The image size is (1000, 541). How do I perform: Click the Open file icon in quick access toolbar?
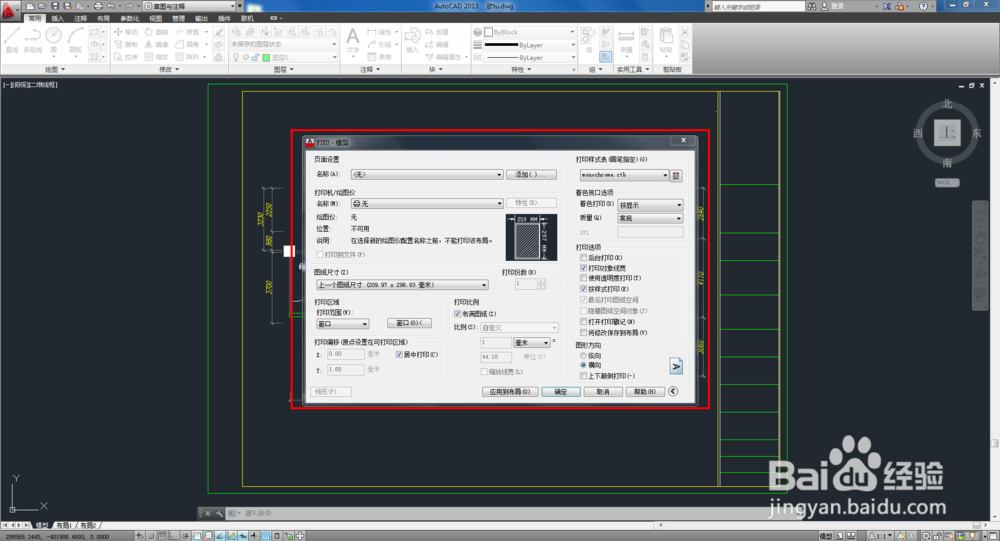tap(42, 6)
